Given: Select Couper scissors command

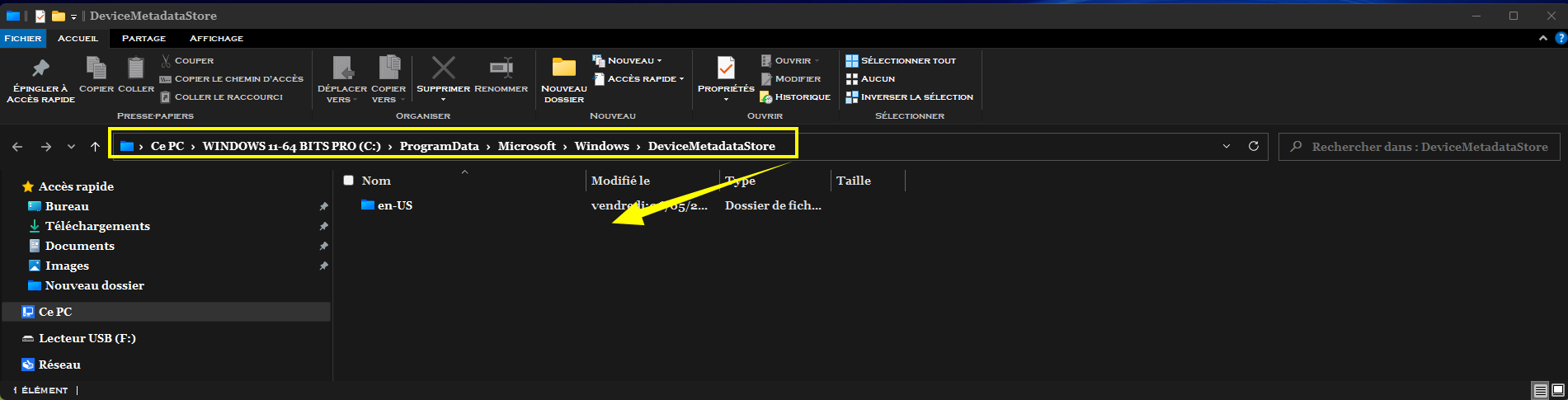Looking at the screenshot, I should coord(187,60).
